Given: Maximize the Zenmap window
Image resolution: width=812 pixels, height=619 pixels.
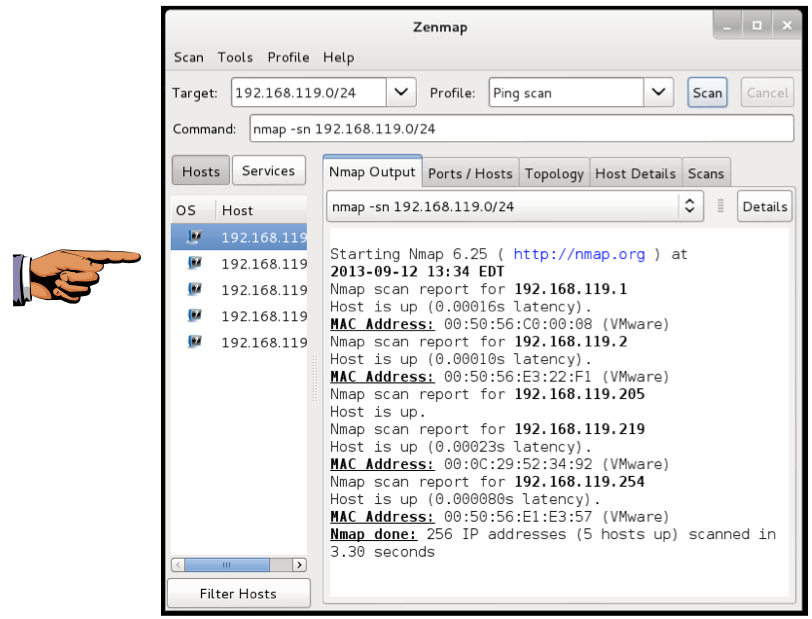Looking at the screenshot, I should [x=757, y=25].
